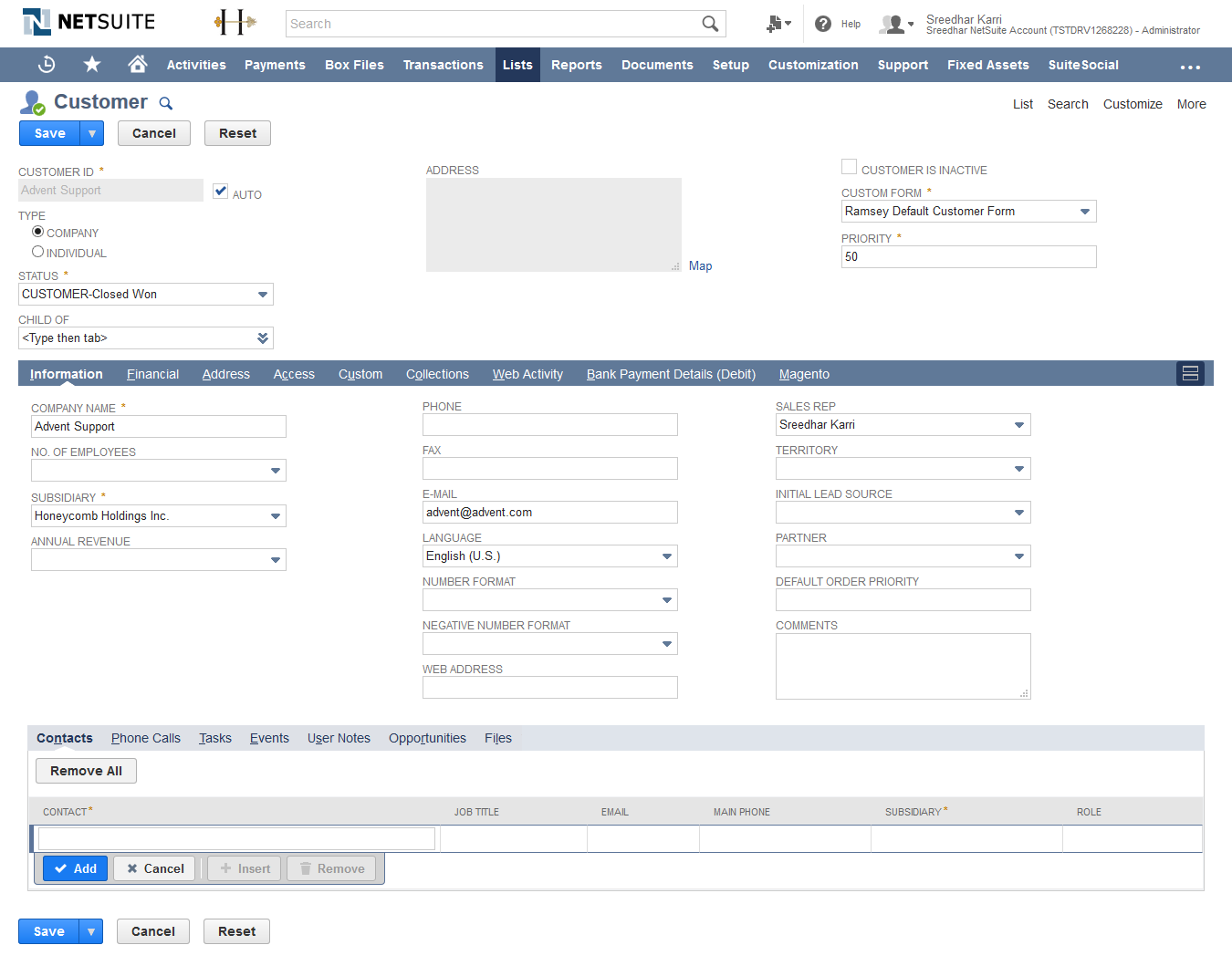Open the shortcuts star icon
The width and height of the screenshot is (1232, 966).
[x=92, y=65]
